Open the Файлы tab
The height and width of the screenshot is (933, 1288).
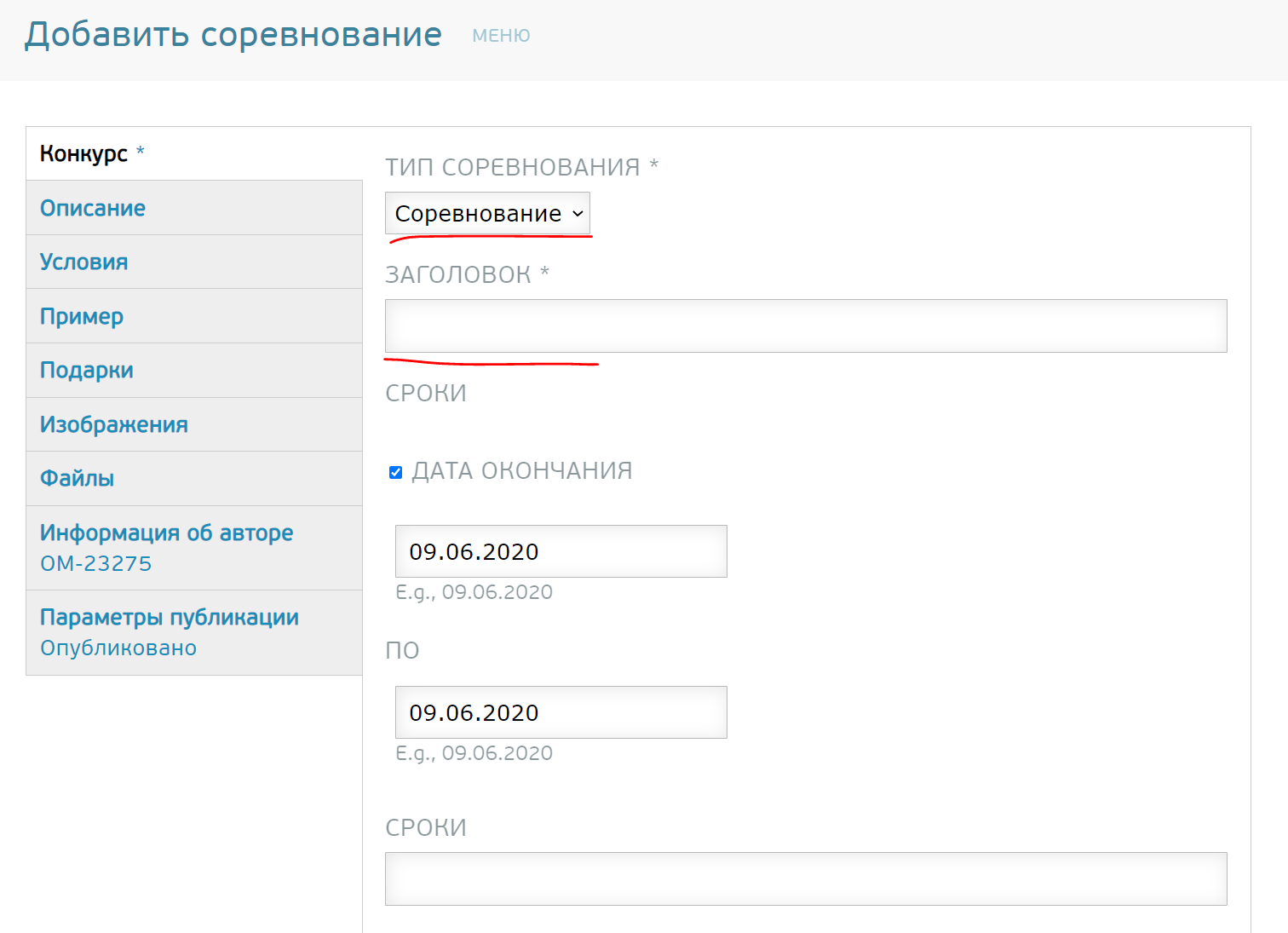coord(78,479)
